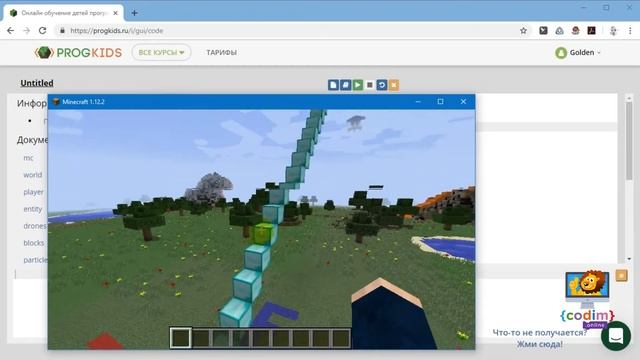Image resolution: width=640 pixels, height=360 pixels.
Task: Click the blue reload arrow icon
Action: tap(382, 85)
